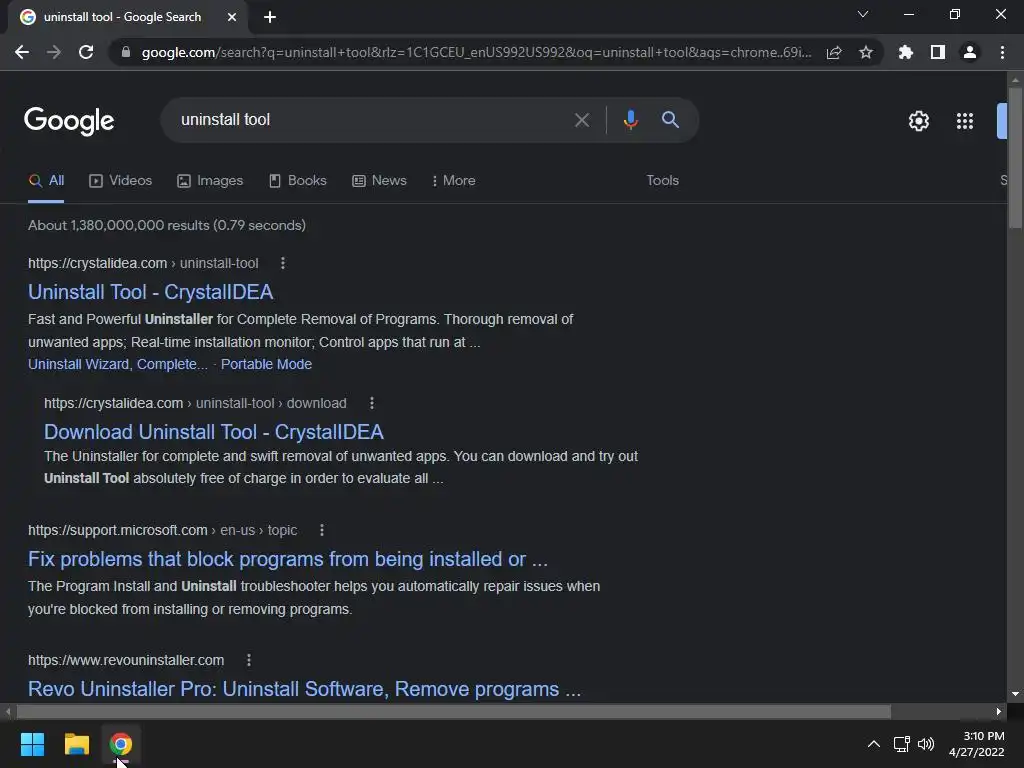The image size is (1024, 768).
Task: Click the horizontal scrollbar thumb
Action: coord(454,711)
